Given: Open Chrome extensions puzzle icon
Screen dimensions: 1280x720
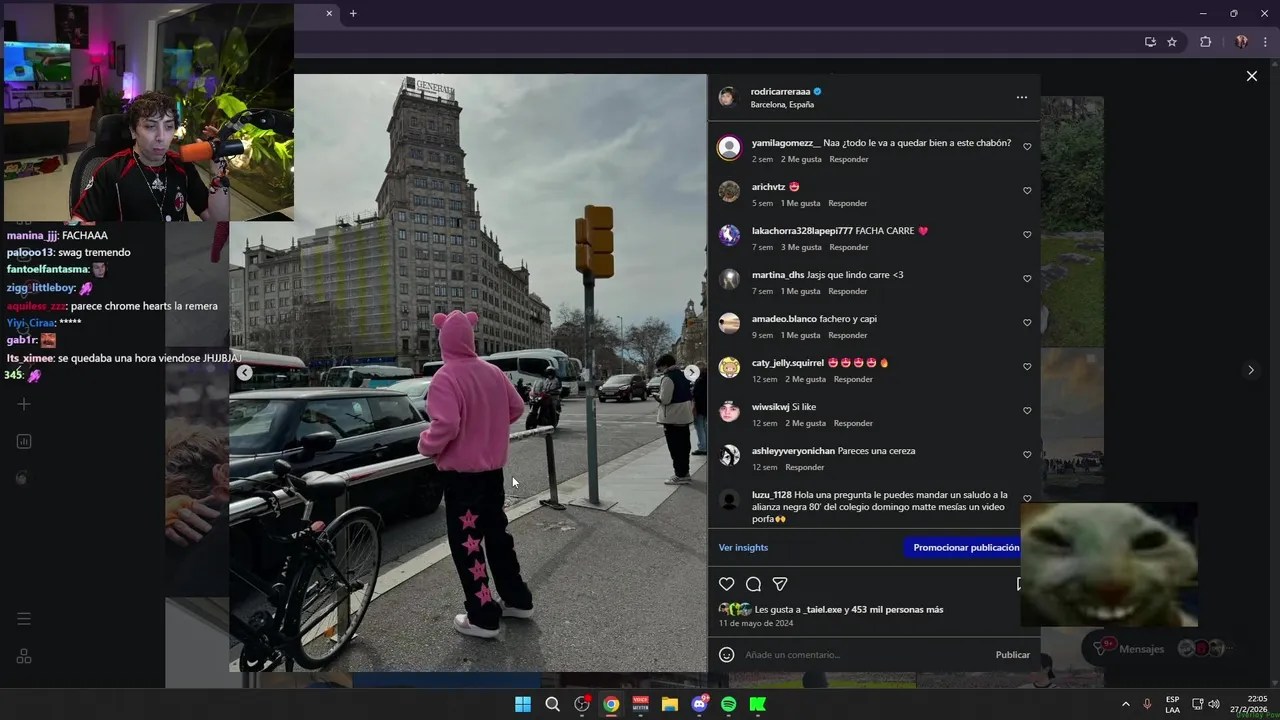Looking at the screenshot, I should click(1205, 42).
